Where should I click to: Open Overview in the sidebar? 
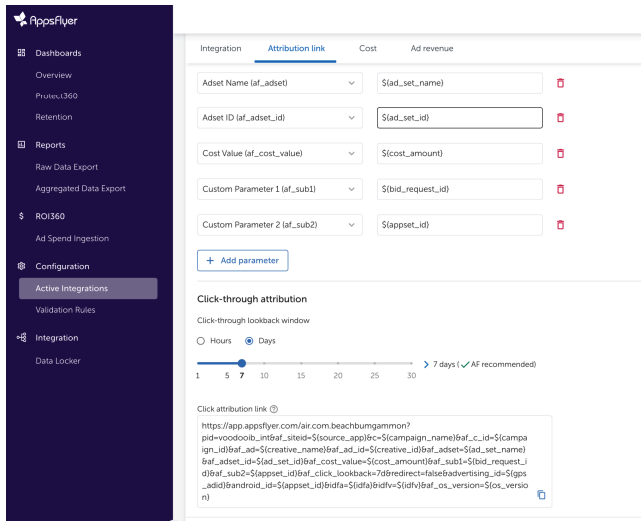tap(54, 75)
